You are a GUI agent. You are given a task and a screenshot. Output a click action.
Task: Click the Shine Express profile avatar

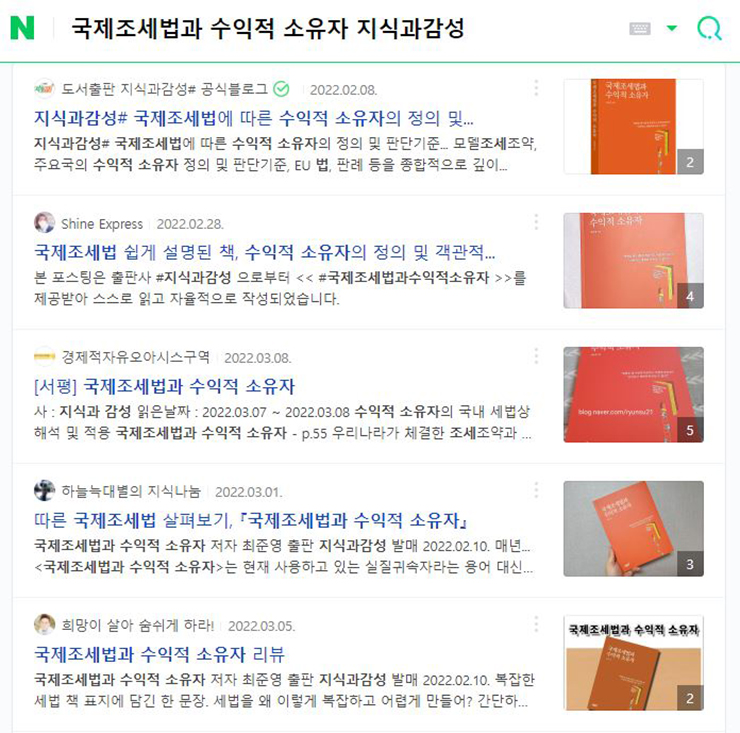44,223
